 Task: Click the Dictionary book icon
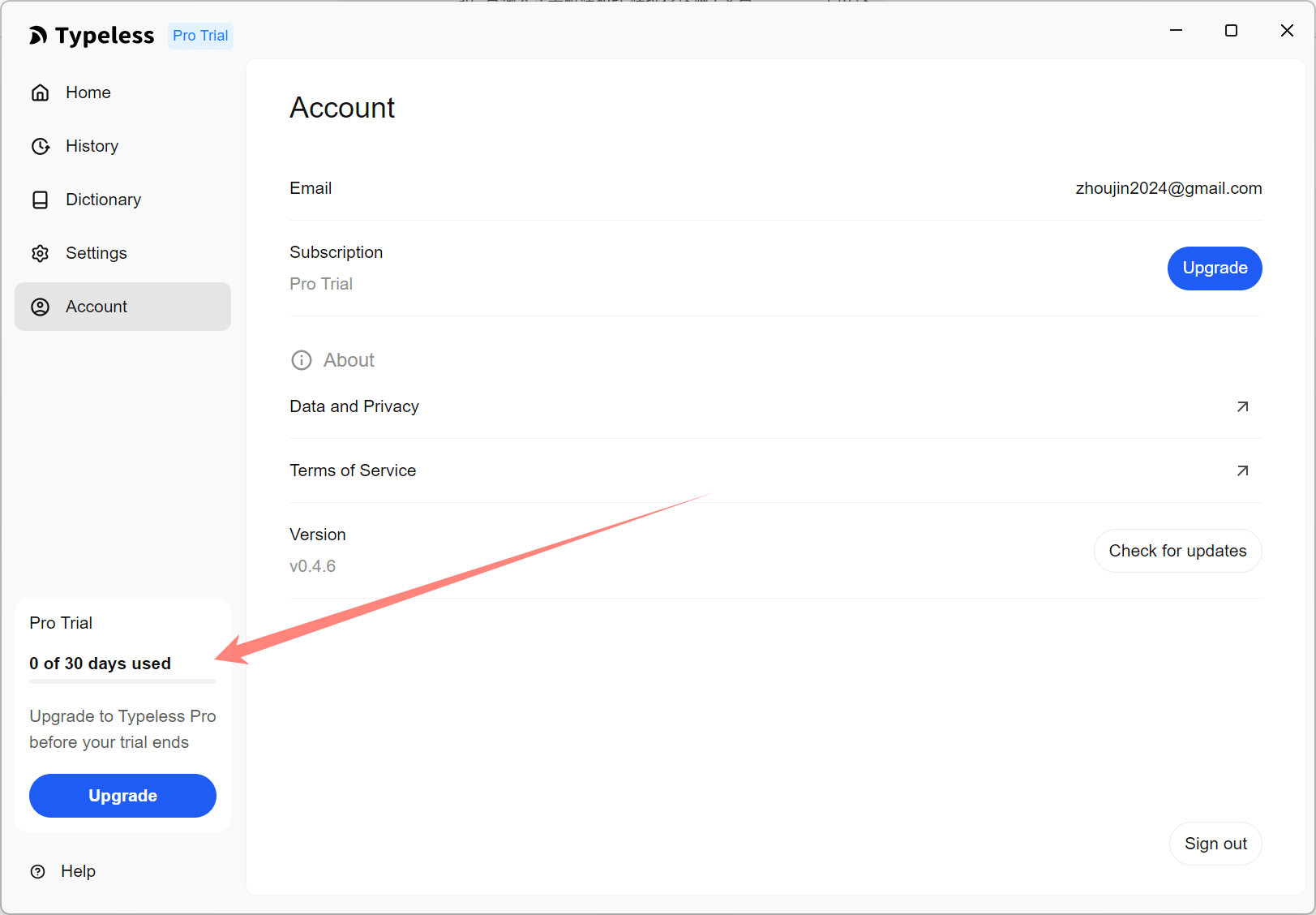tap(41, 200)
